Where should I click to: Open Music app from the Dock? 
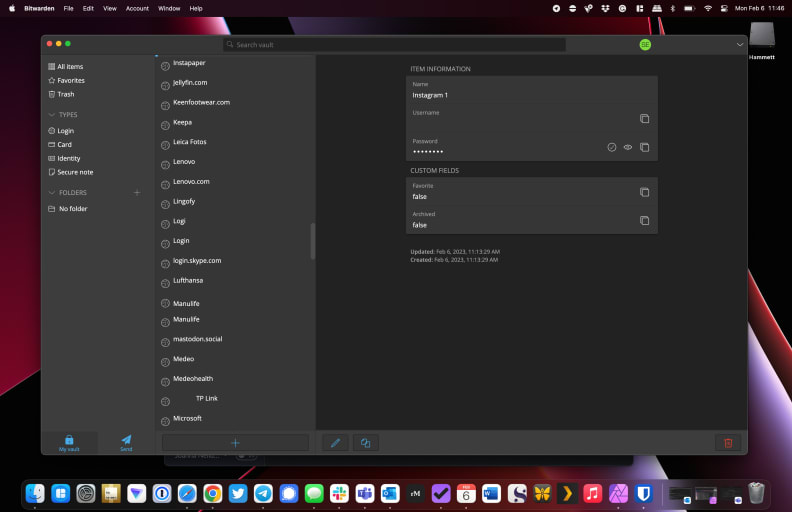(x=592, y=493)
